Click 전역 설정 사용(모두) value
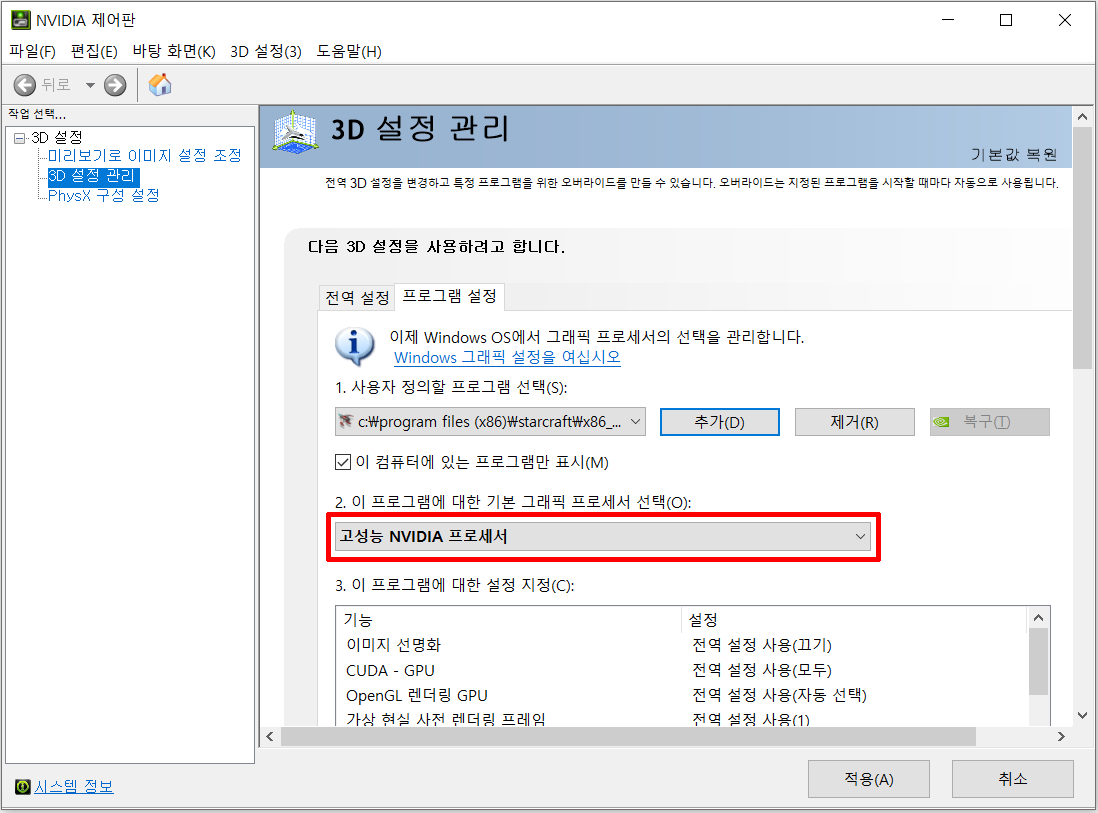Image resolution: width=1098 pixels, height=813 pixels. (x=762, y=670)
